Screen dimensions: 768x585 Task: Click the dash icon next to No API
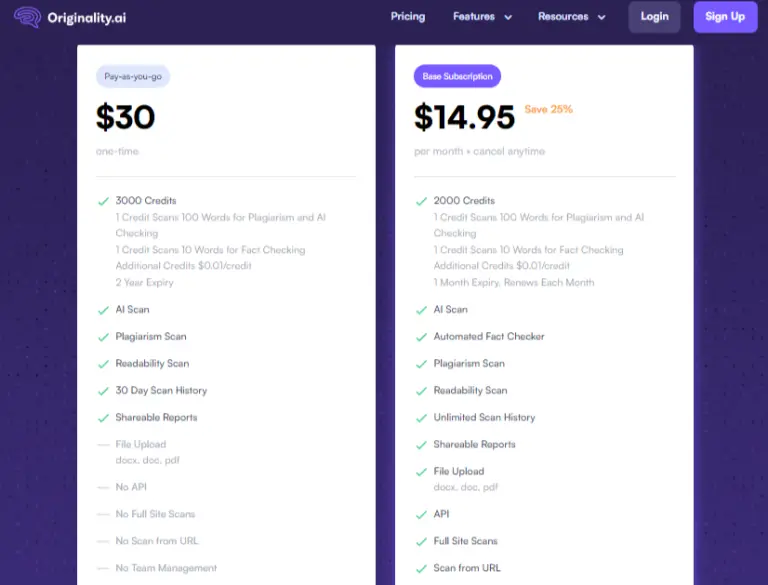point(103,487)
